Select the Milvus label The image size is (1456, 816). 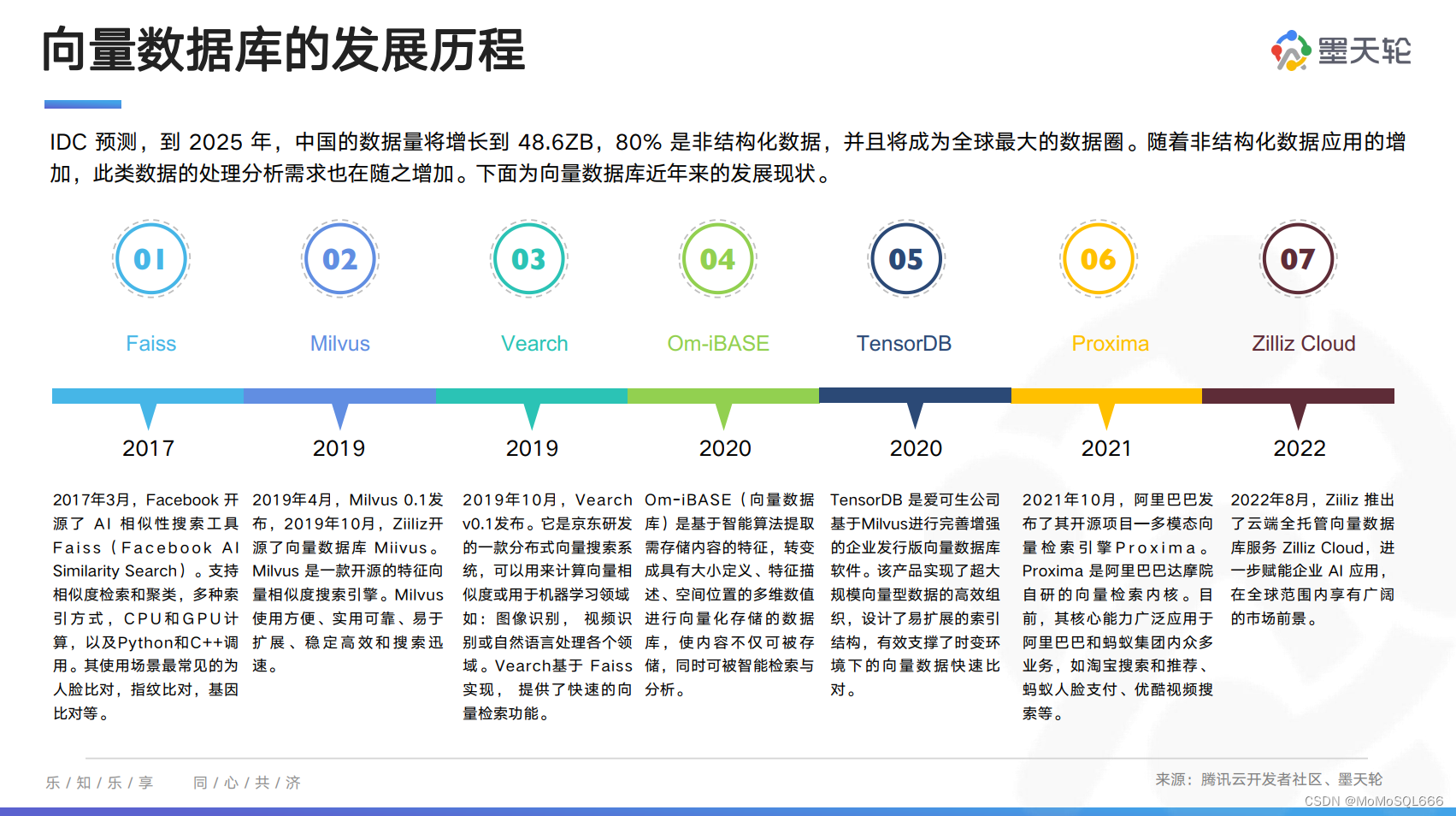[x=340, y=344]
